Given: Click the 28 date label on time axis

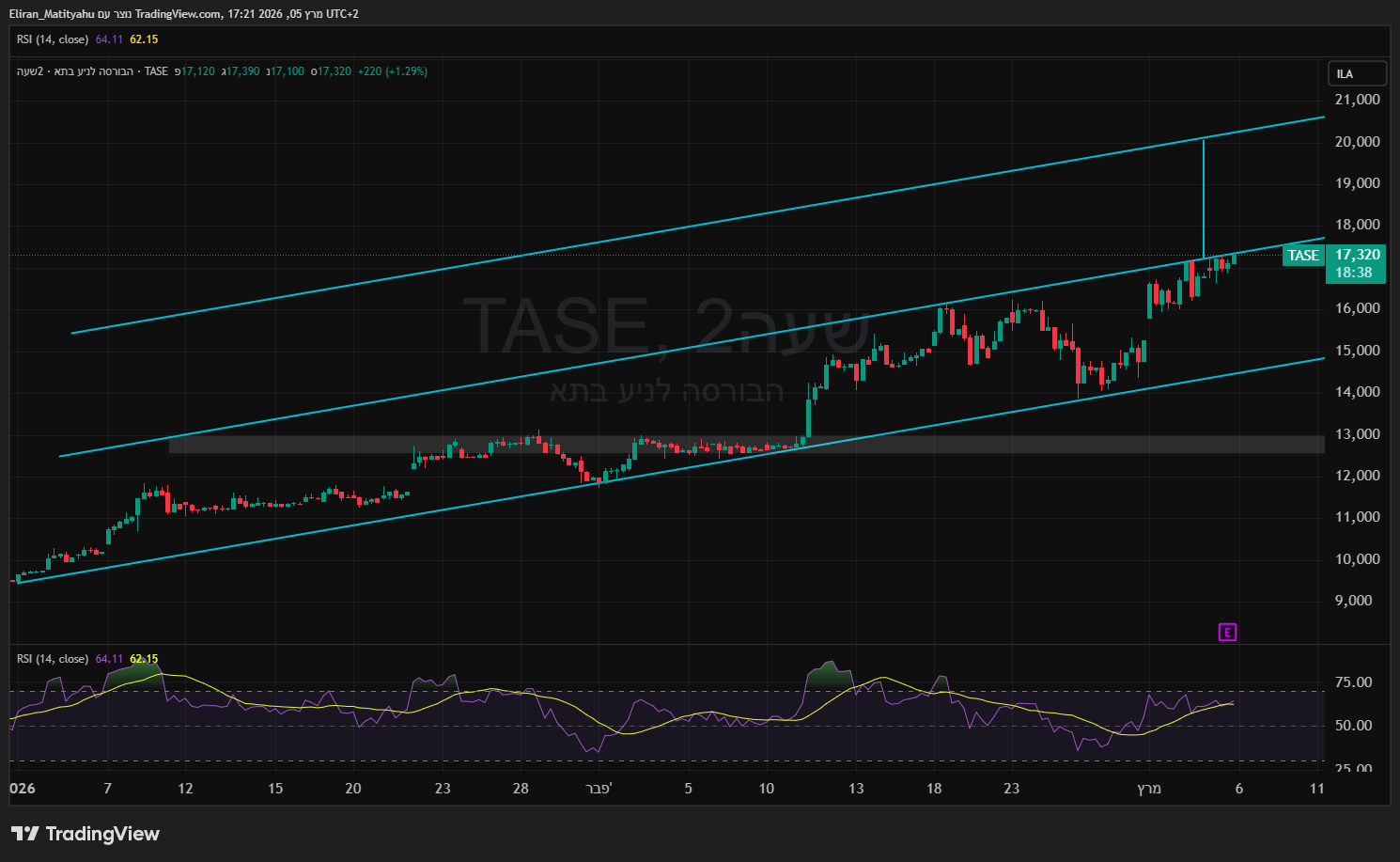Looking at the screenshot, I should tap(521, 789).
